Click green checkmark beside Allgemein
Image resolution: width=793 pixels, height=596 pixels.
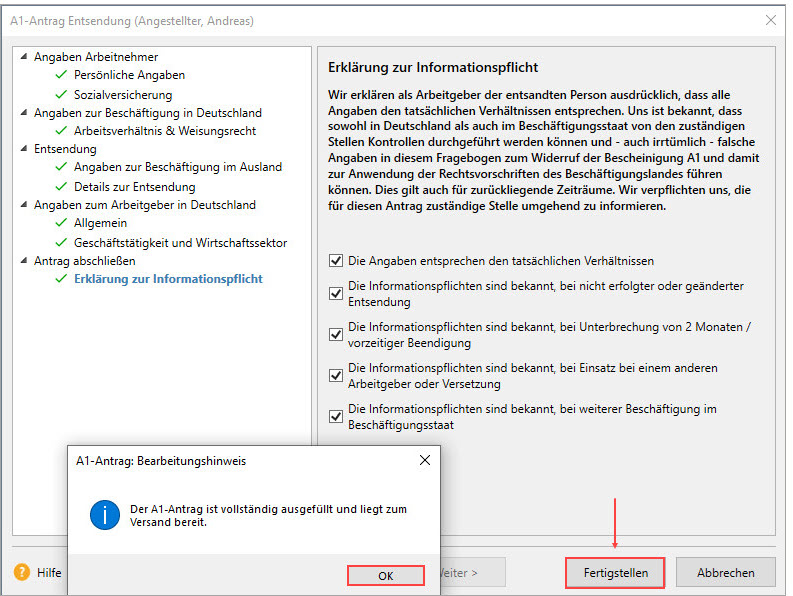(x=62, y=224)
